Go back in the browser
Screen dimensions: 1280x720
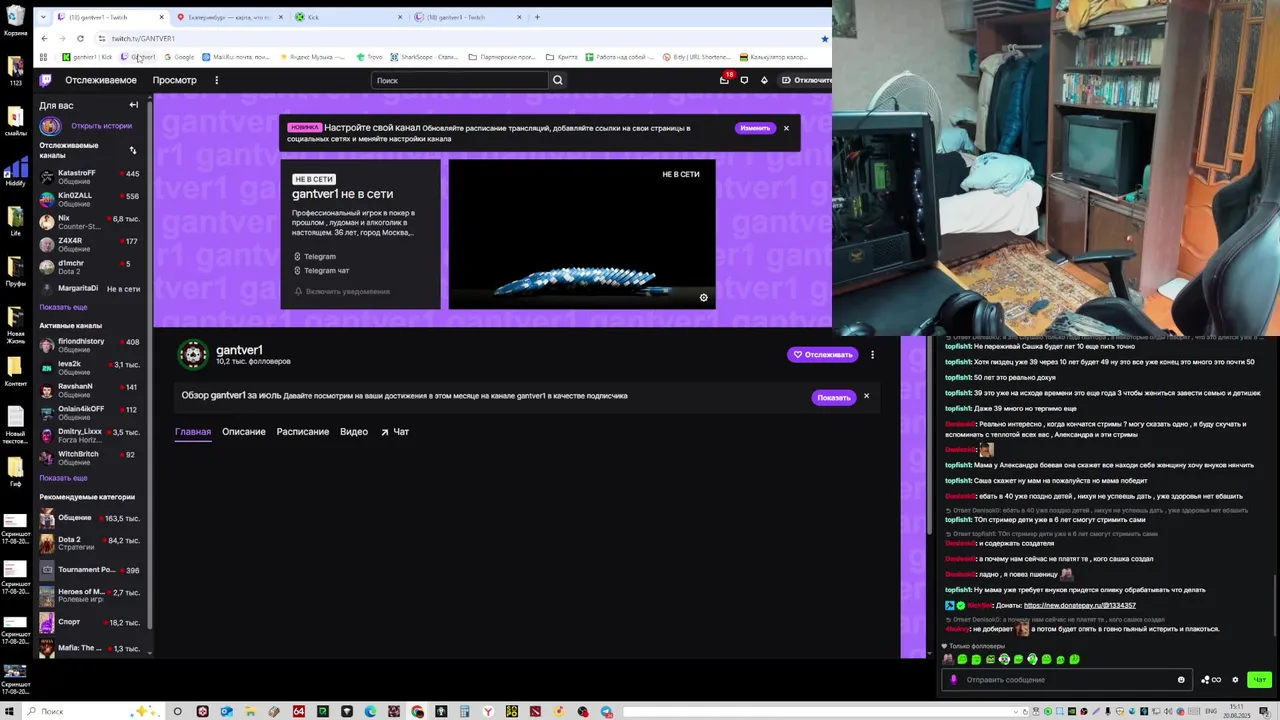pos(44,38)
